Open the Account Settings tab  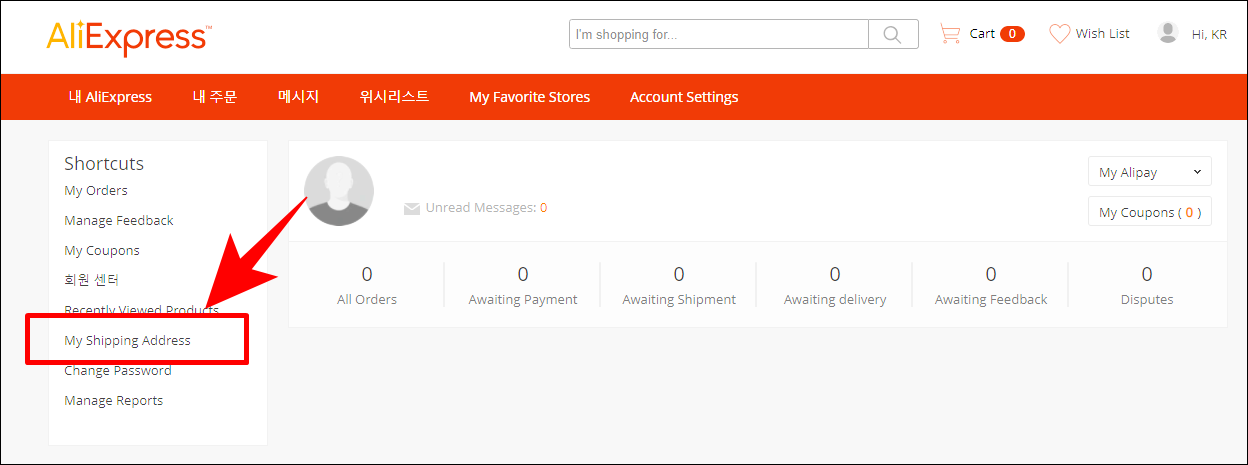[684, 97]
